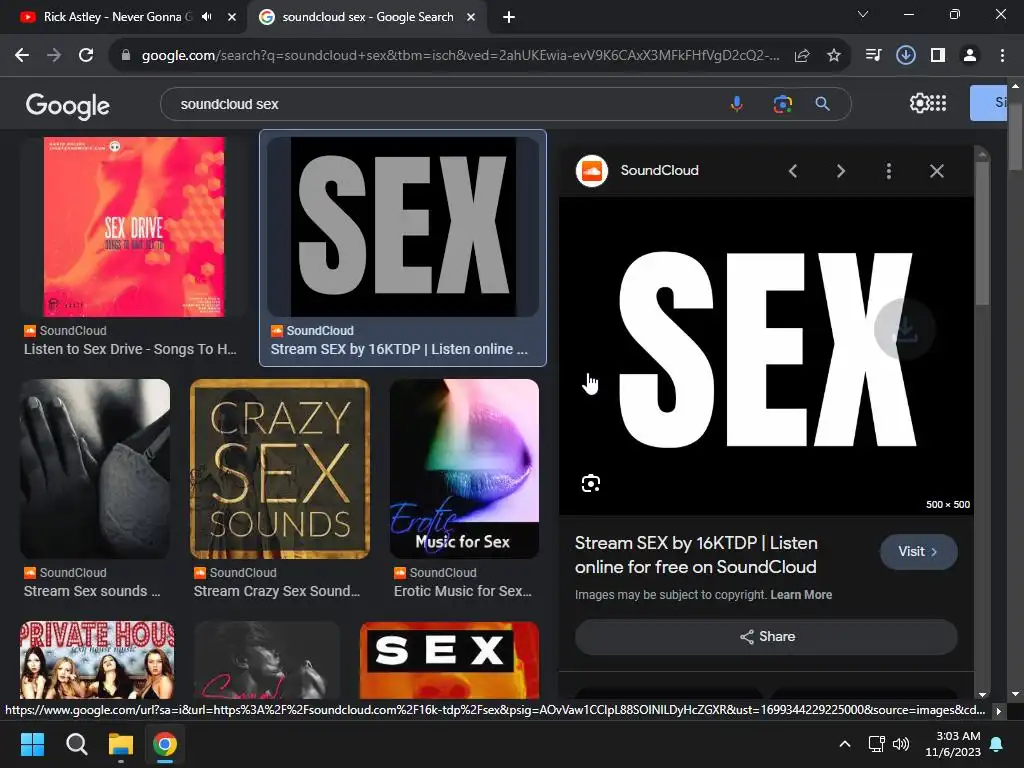The width and height of the screenshot is (1024, 768).
Task: Click the Visit button
Action: (x=918, y=552)
